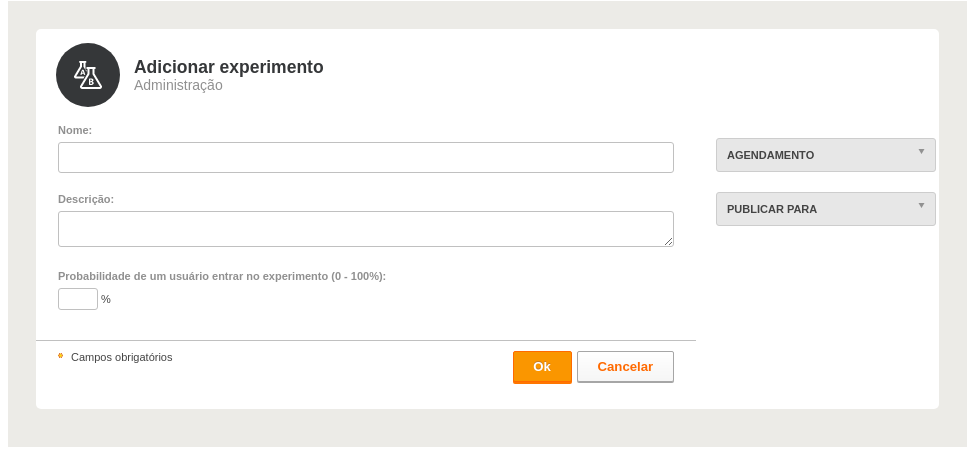Focus the Nome text field

[366, 157]
